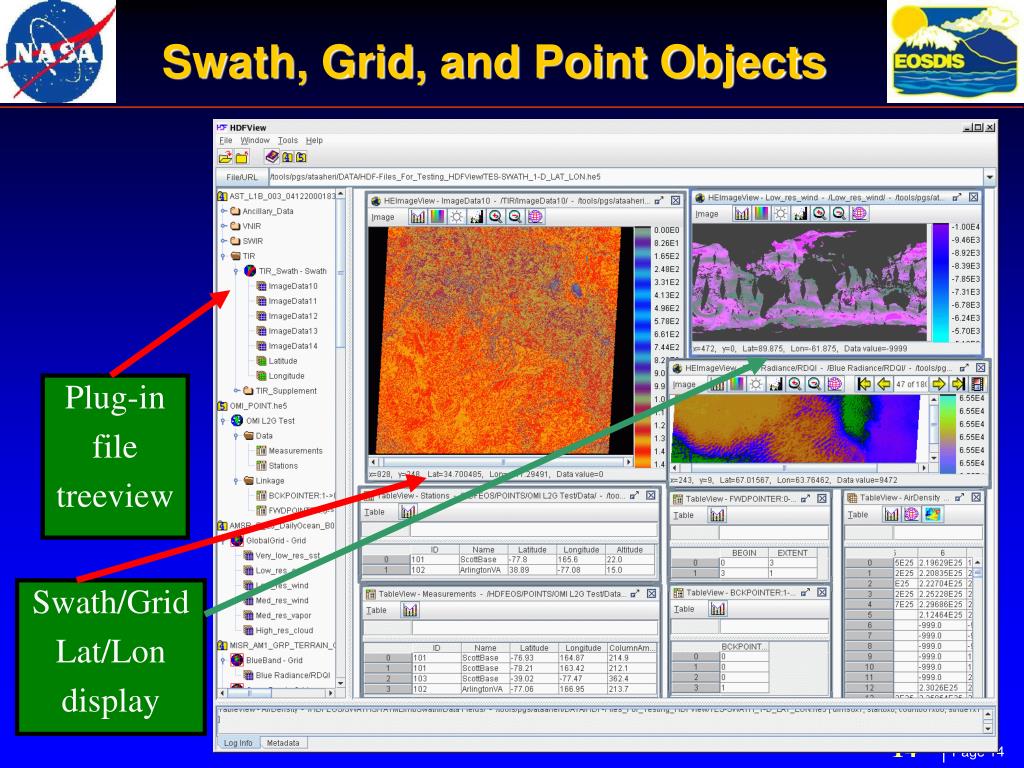Go to next frame in Blue Radiance view
The height and width of the screenshot is (768, 1024).
939,384
